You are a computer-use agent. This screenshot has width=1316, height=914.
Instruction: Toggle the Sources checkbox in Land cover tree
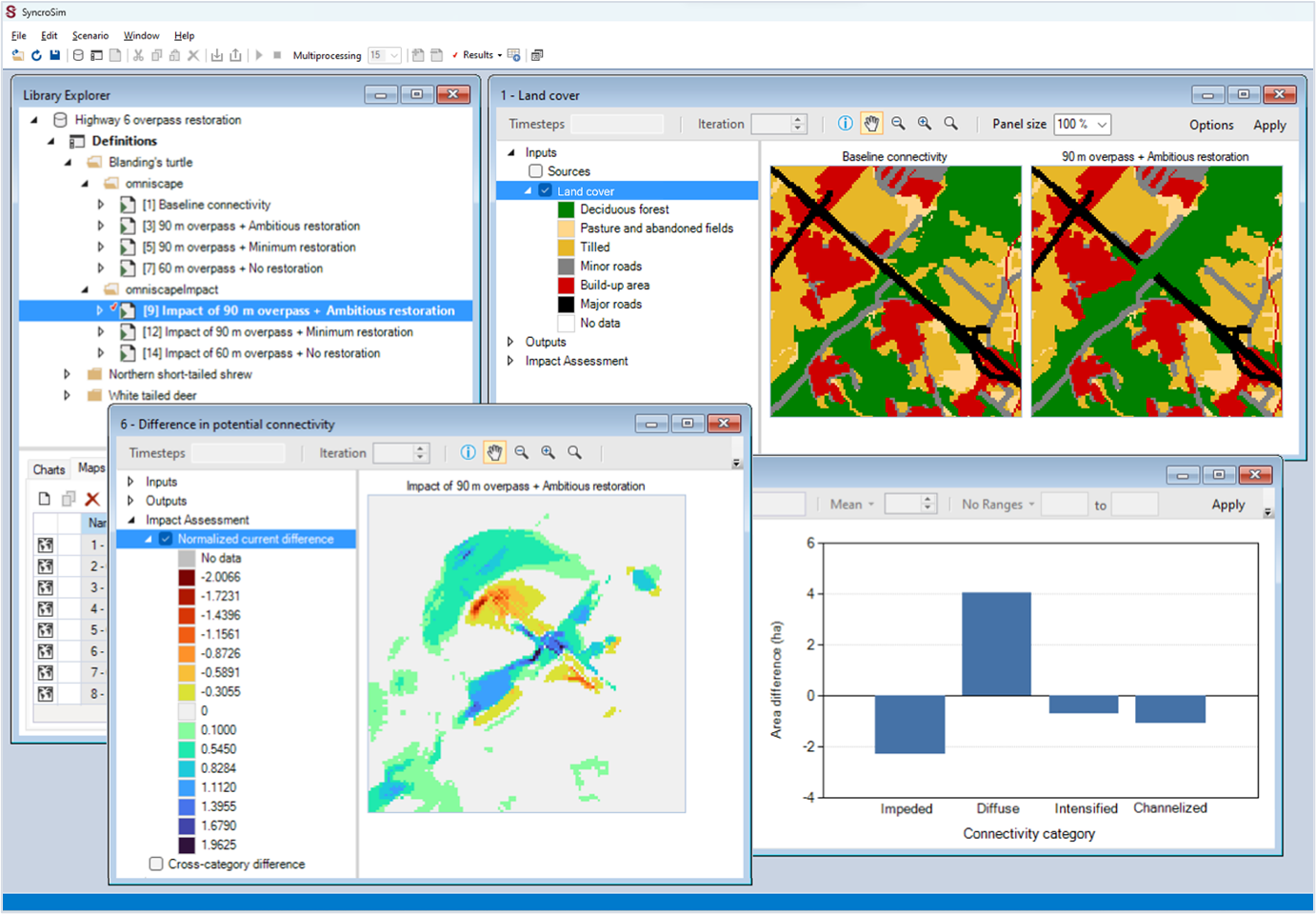tap(536, 171)
